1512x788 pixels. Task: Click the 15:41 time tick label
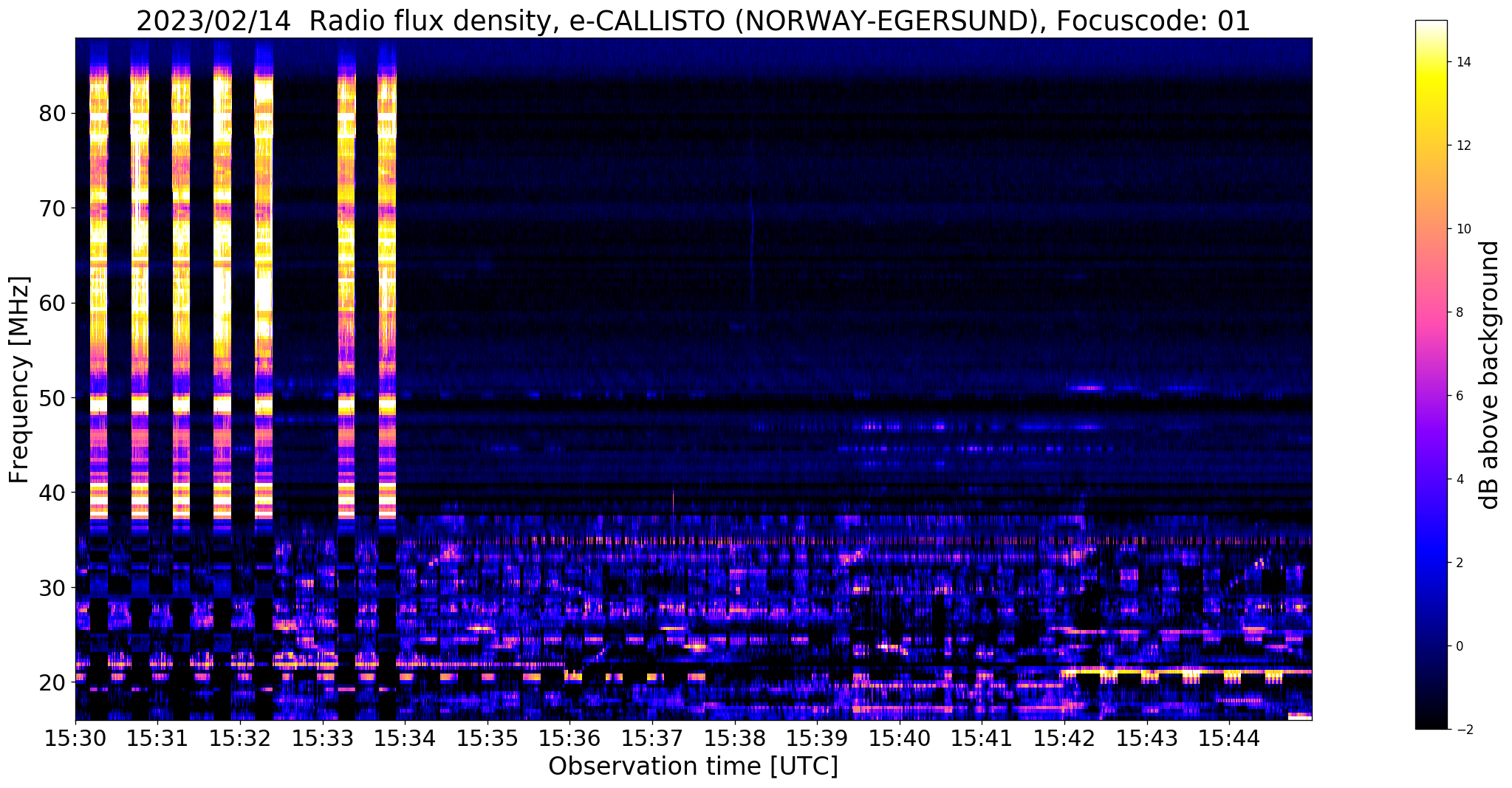(x=982, y=738)
